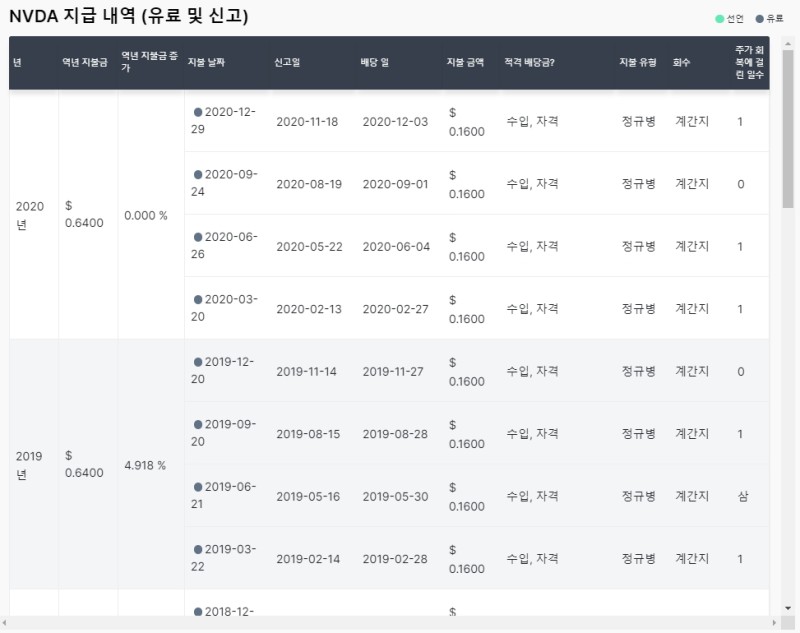Click ex-dividend date 2020-06-04
Screen dimensions: 800x633
coord(396,246)
